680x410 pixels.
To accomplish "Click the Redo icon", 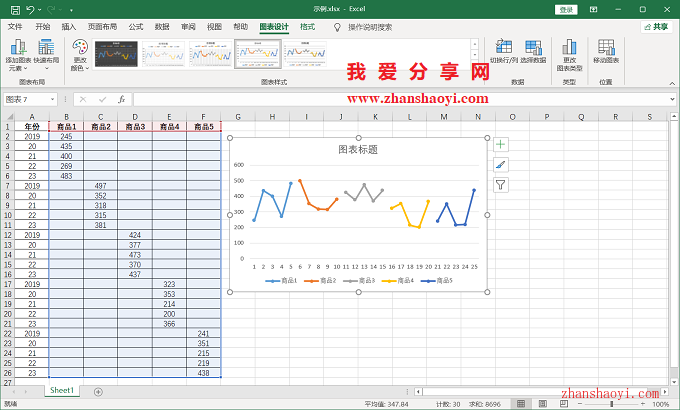I will 51,10.
